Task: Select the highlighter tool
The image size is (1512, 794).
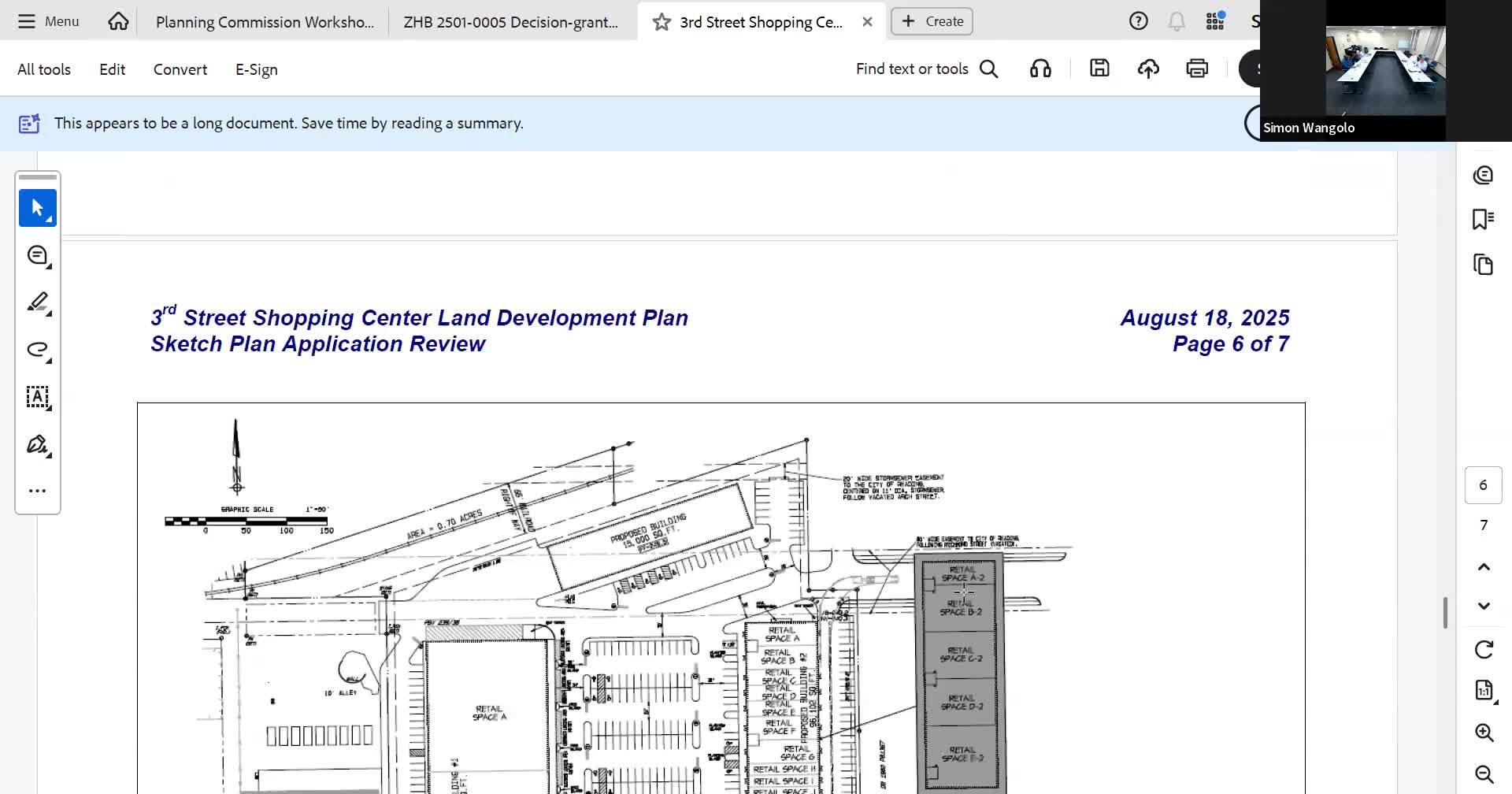Action: [37, 302]
